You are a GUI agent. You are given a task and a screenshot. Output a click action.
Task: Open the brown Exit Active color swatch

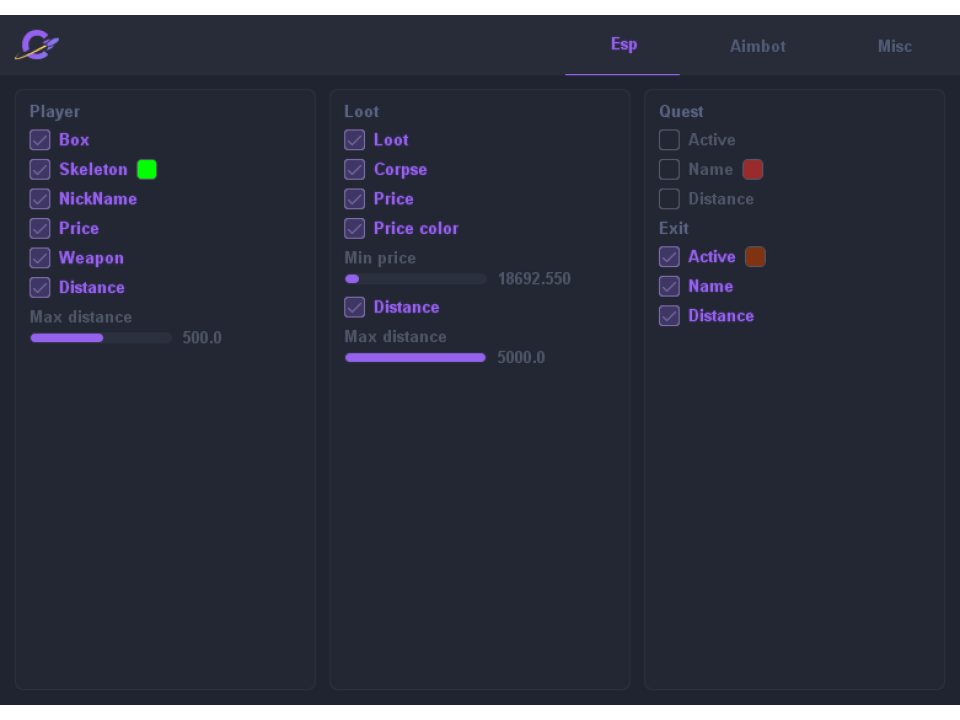point(755,257)
